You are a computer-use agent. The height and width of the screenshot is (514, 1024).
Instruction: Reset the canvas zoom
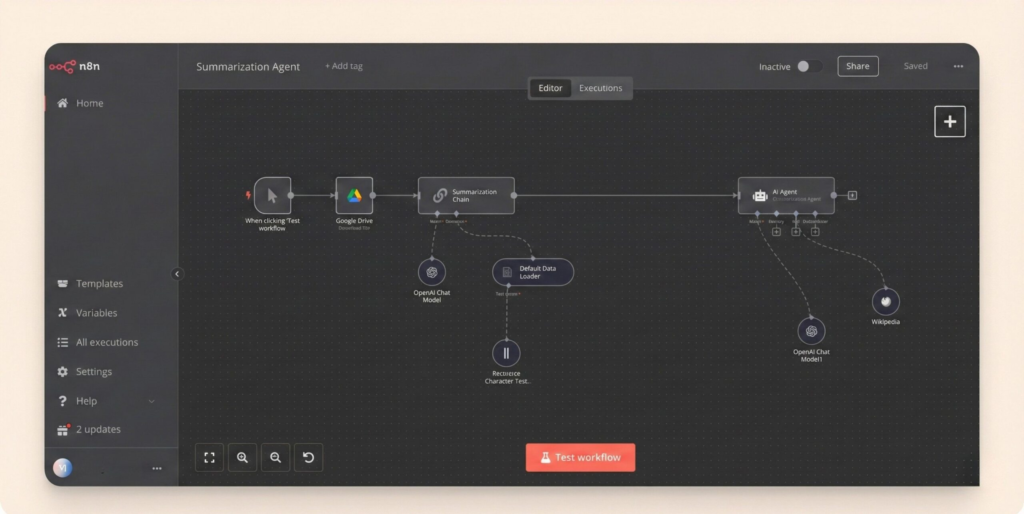(x=308, y=458)
